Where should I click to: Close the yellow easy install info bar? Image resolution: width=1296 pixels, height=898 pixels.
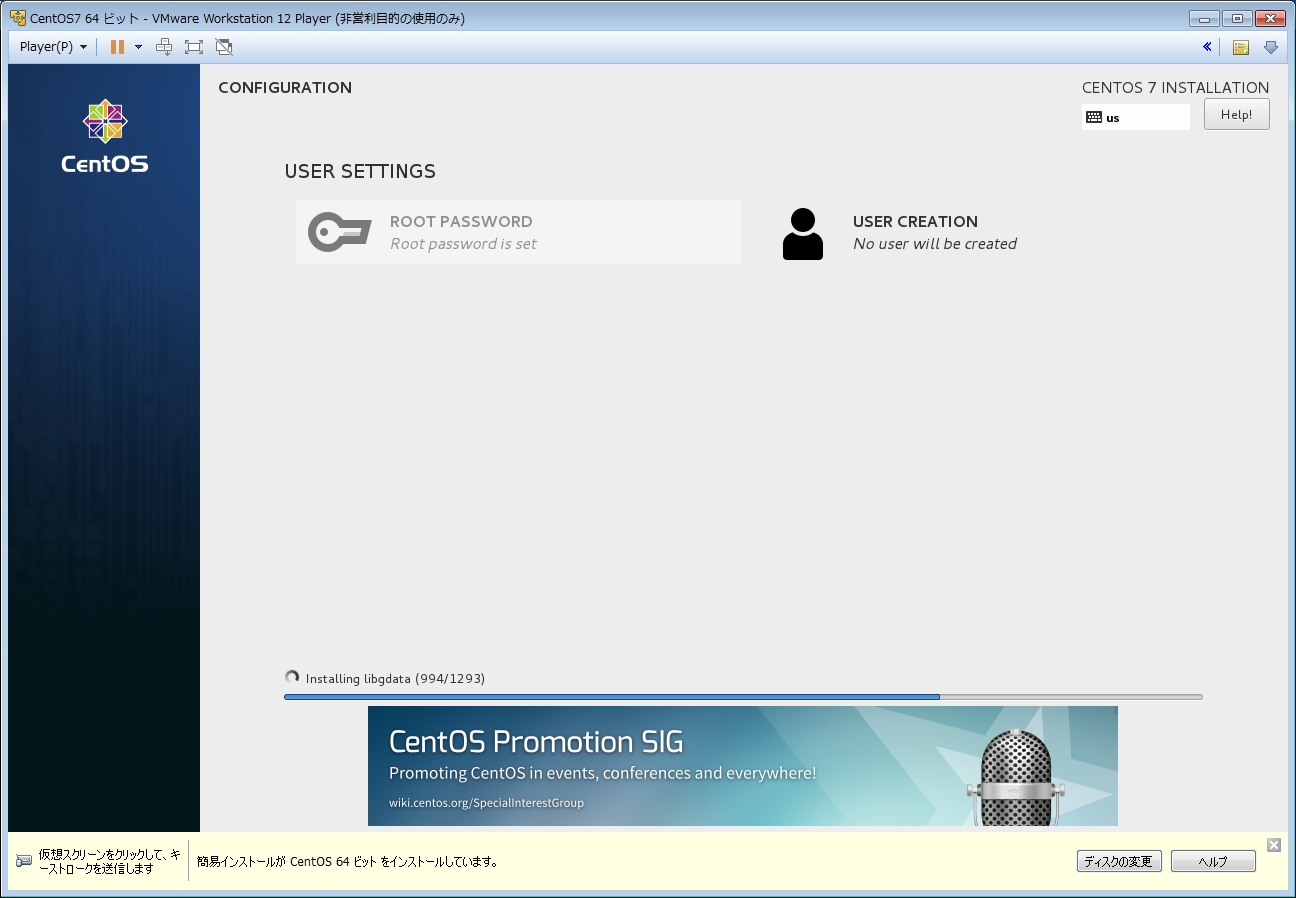1273,845
